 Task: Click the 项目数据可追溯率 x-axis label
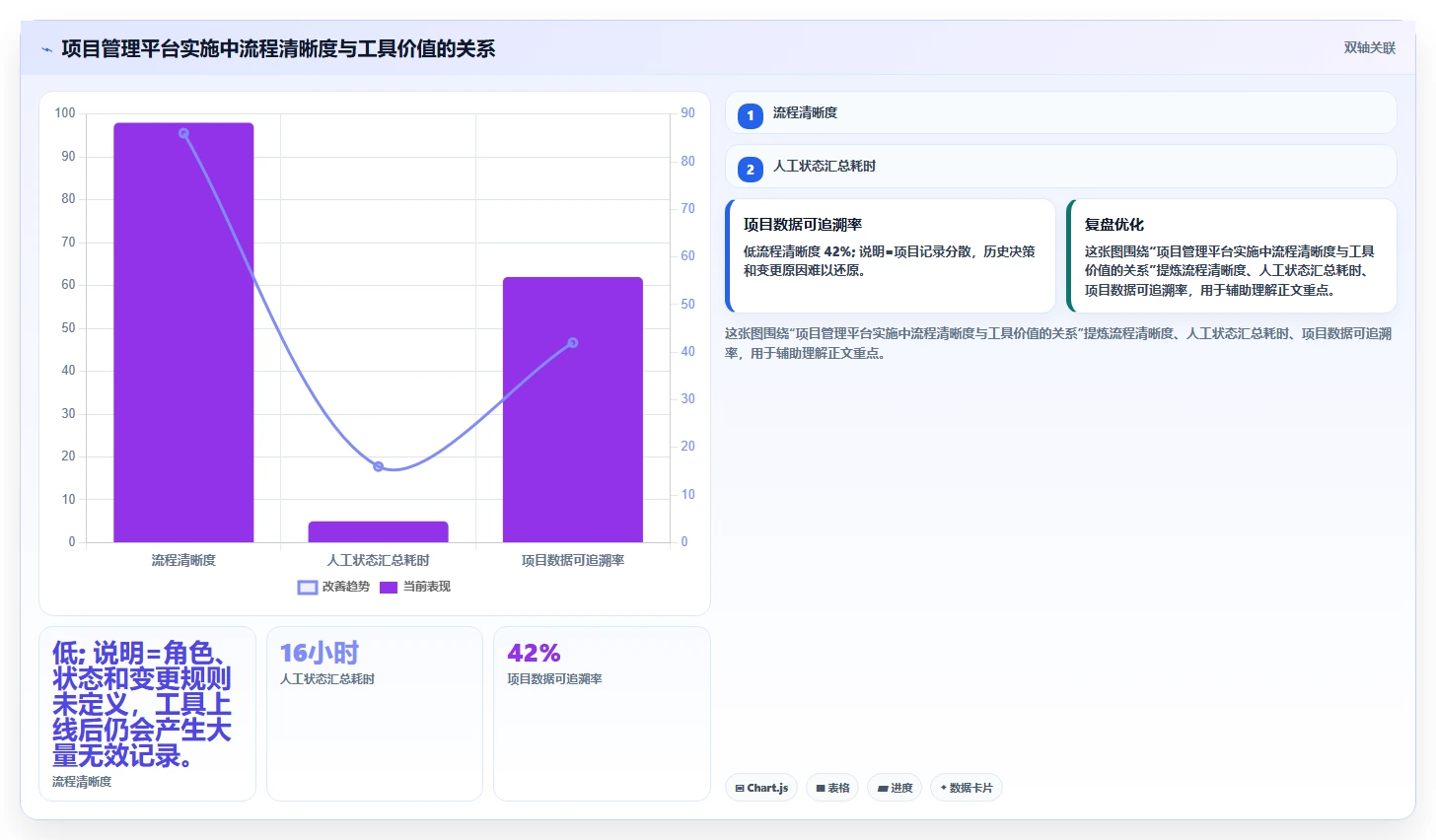(x=572, y=560)
